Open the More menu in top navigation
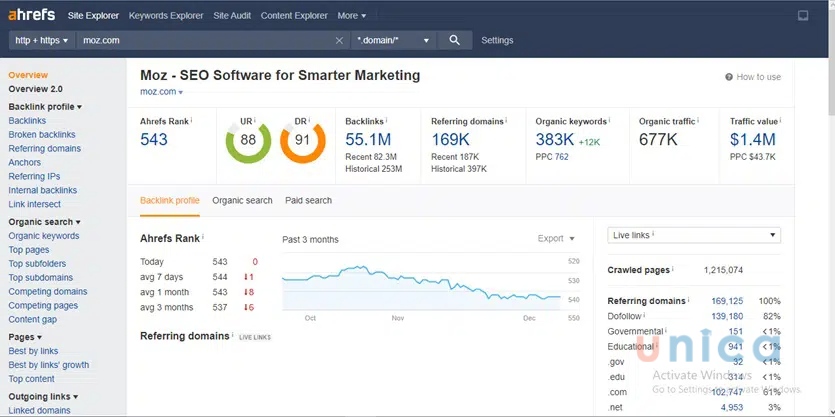 point(351,16)
